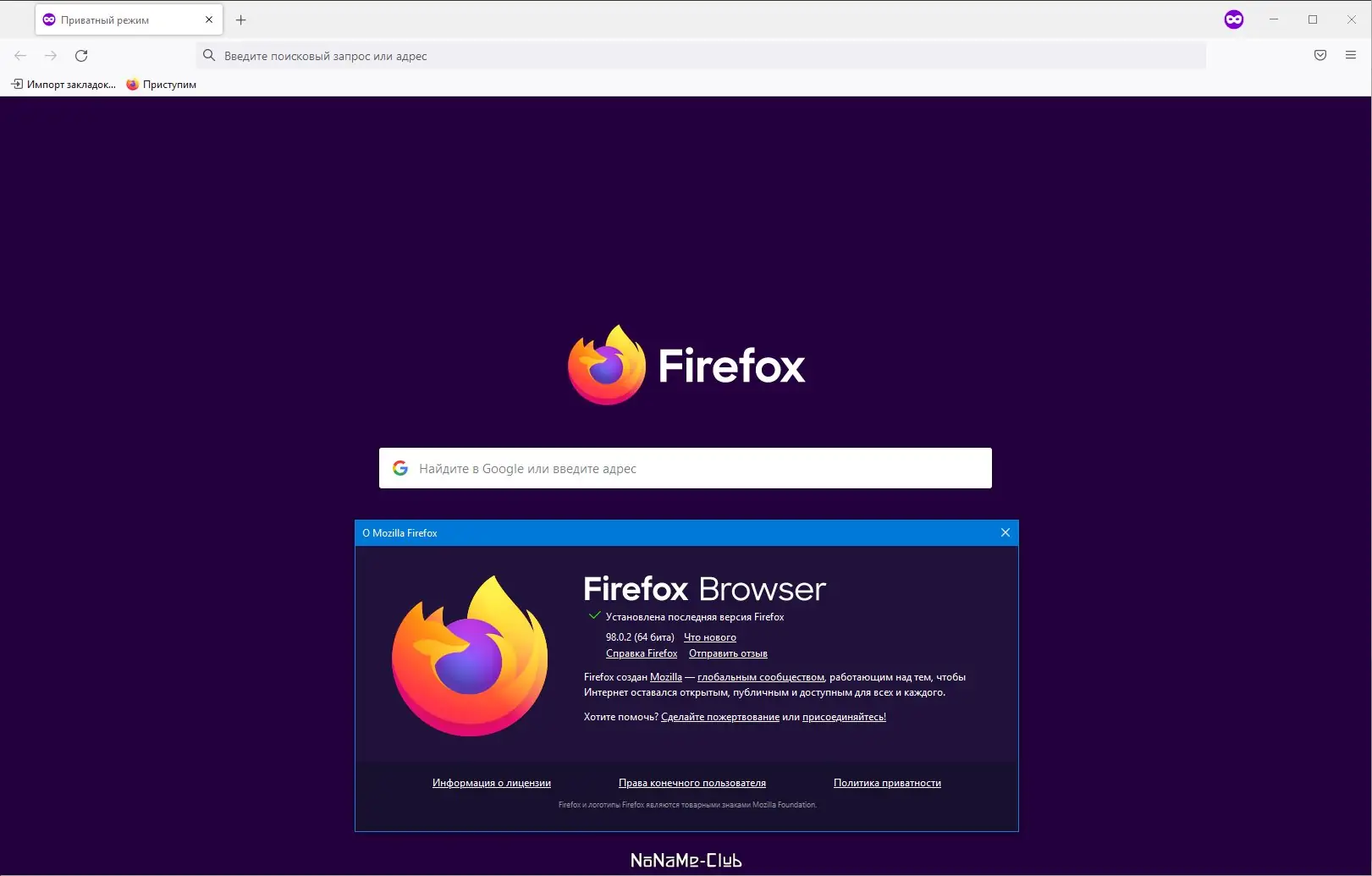The width and height of the screenshot is (1372, 876).
Task: Reload the current page
Action: tap(81, 56)
